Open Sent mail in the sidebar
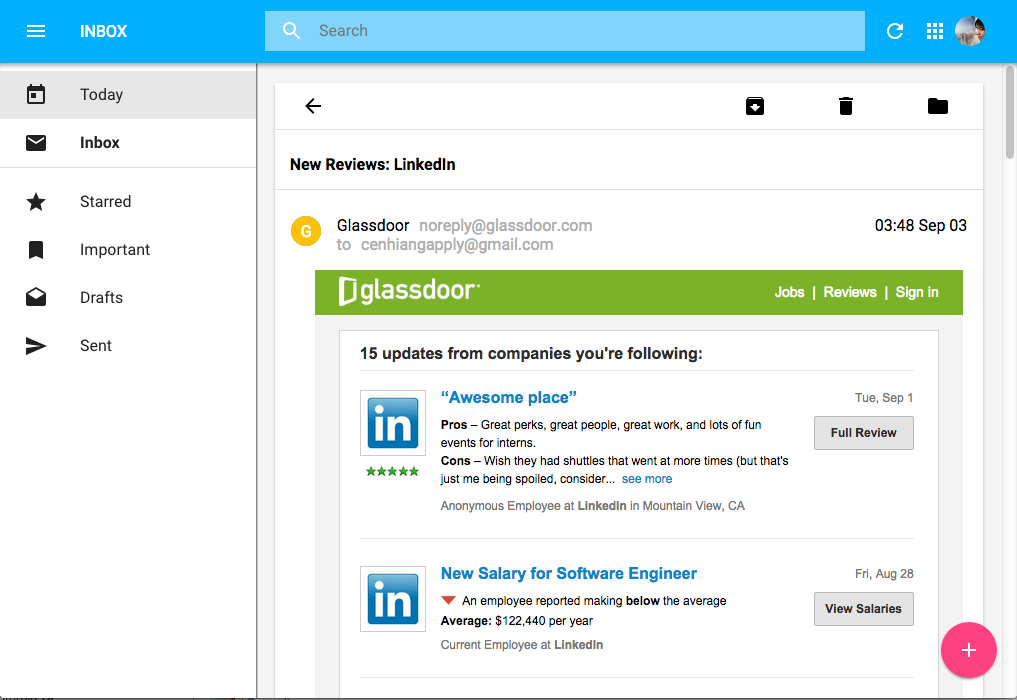 pyautogui.click(x=128, y=346)
